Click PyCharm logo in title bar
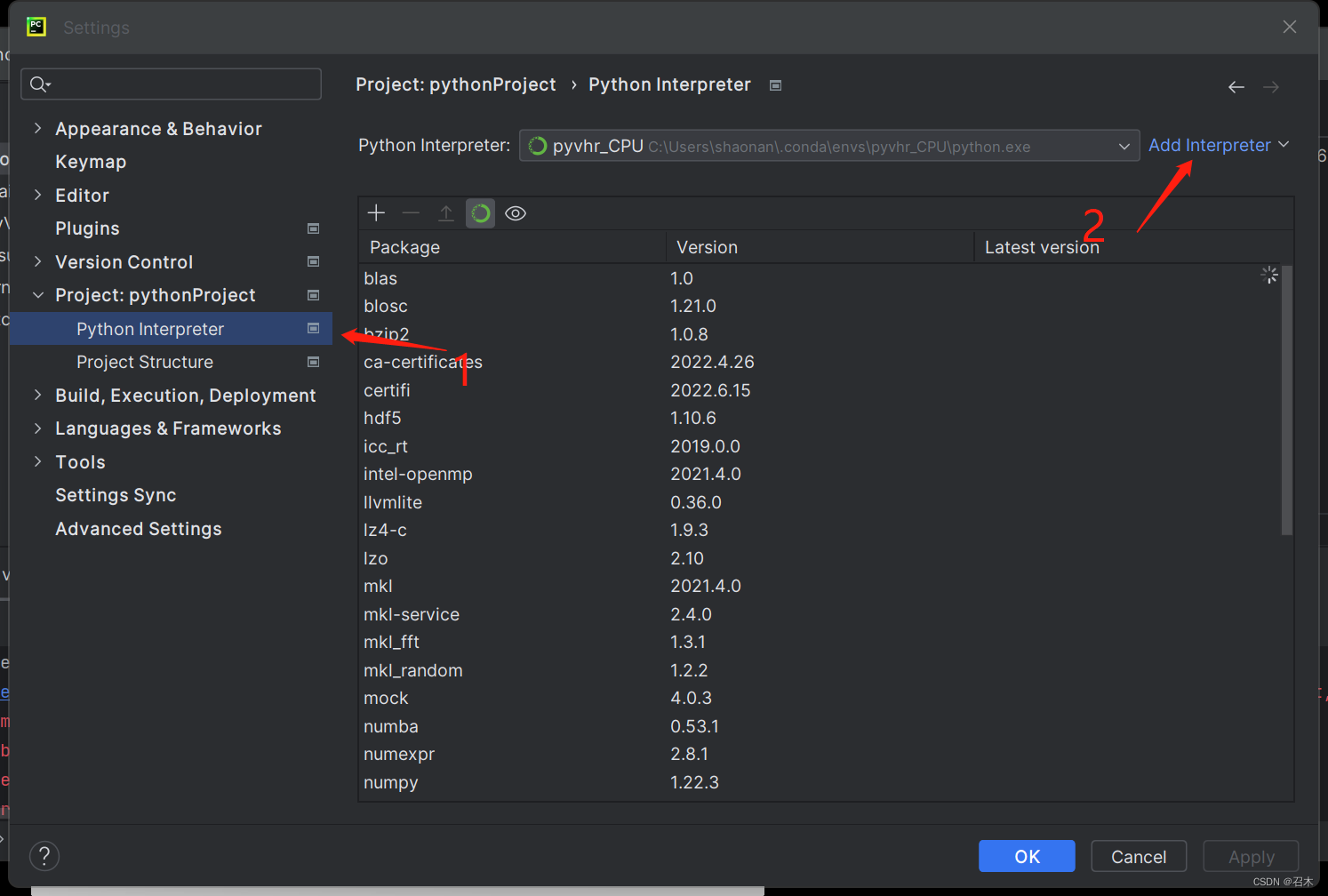Image resolution: width=1328 pixels, height=896 pixels. 36,27
